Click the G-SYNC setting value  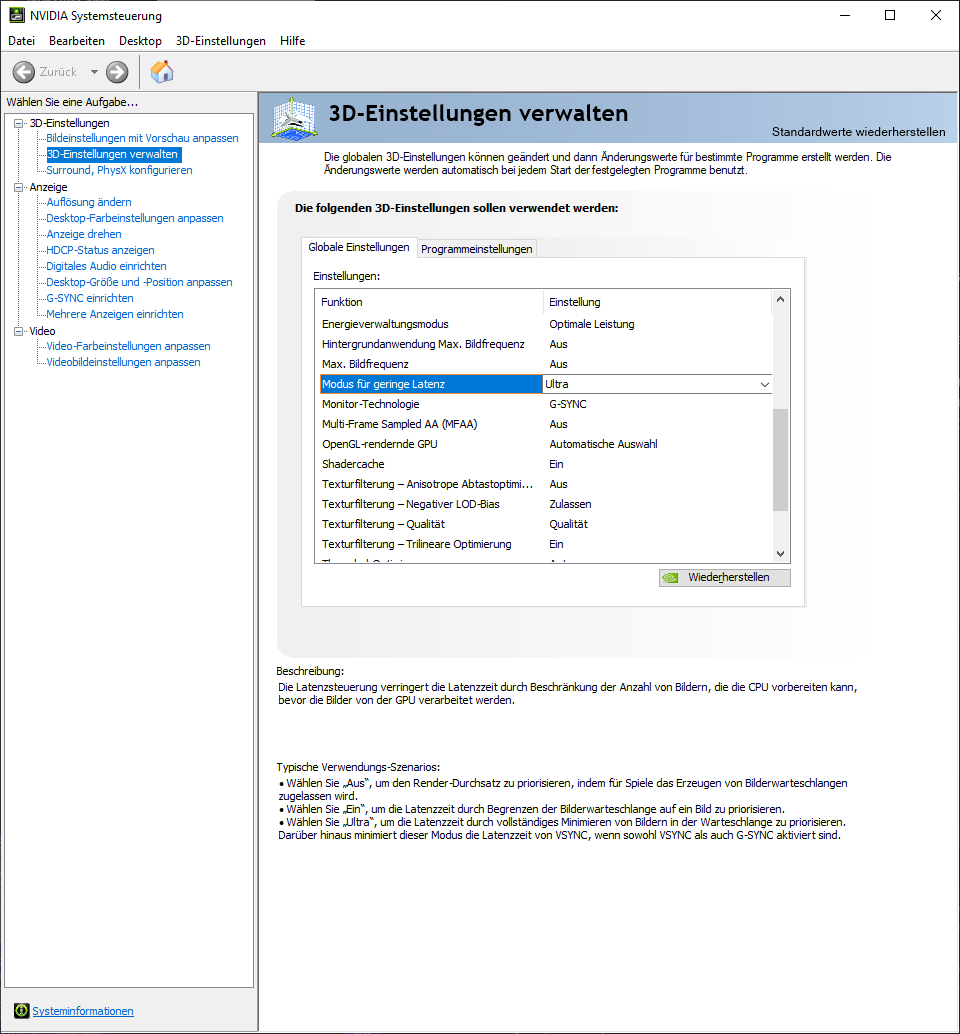[x=568, y=404]
